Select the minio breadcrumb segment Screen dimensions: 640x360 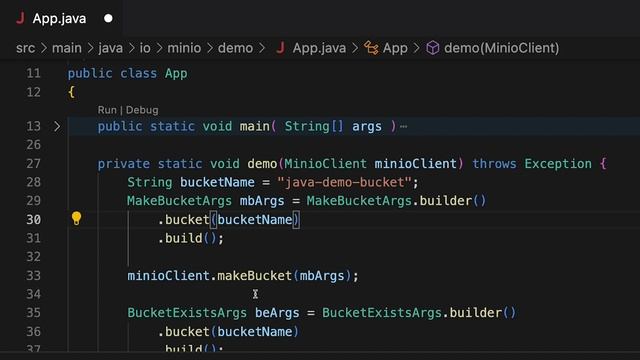coord(184,48)
